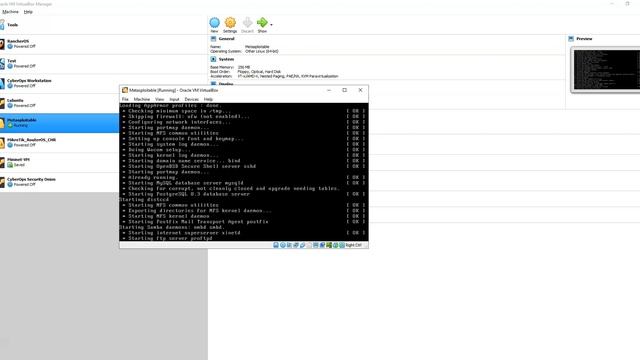Open the Machine menu in VirtualBox Manager
640x360 pixels.
[x=10, y=12]
